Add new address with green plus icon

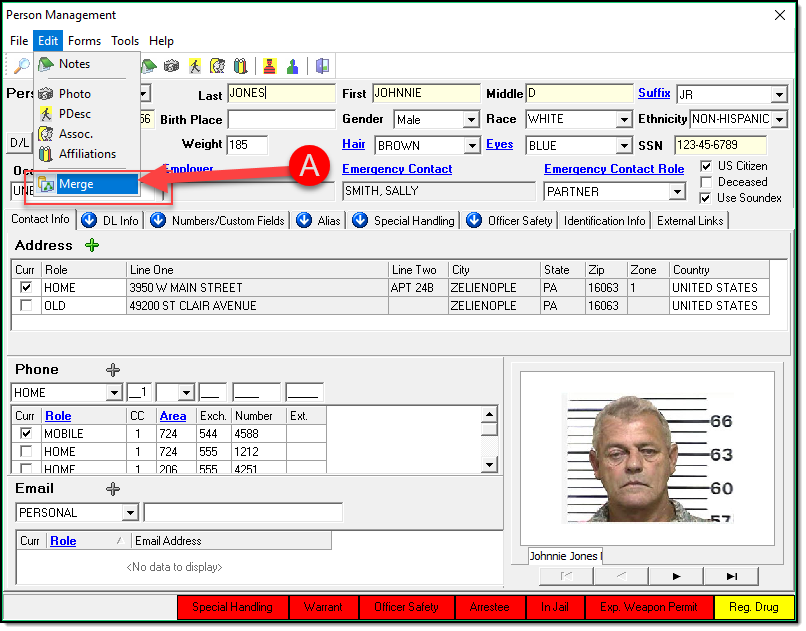92,245
